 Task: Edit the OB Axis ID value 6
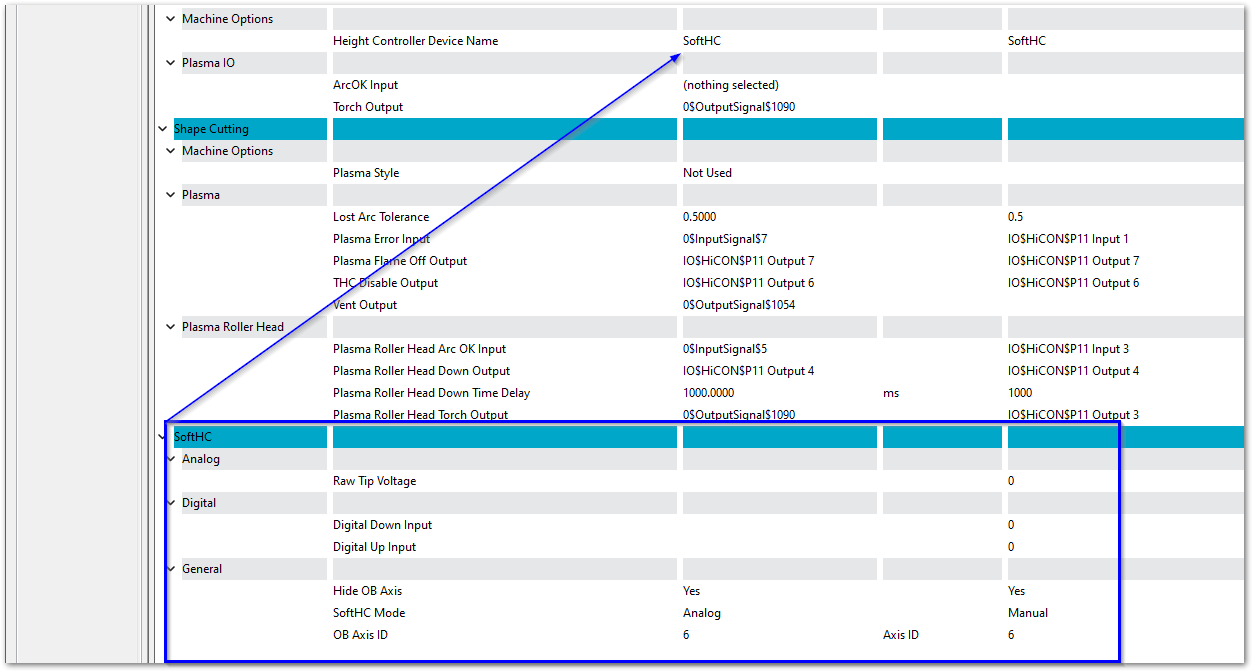[x=687, y=635]
